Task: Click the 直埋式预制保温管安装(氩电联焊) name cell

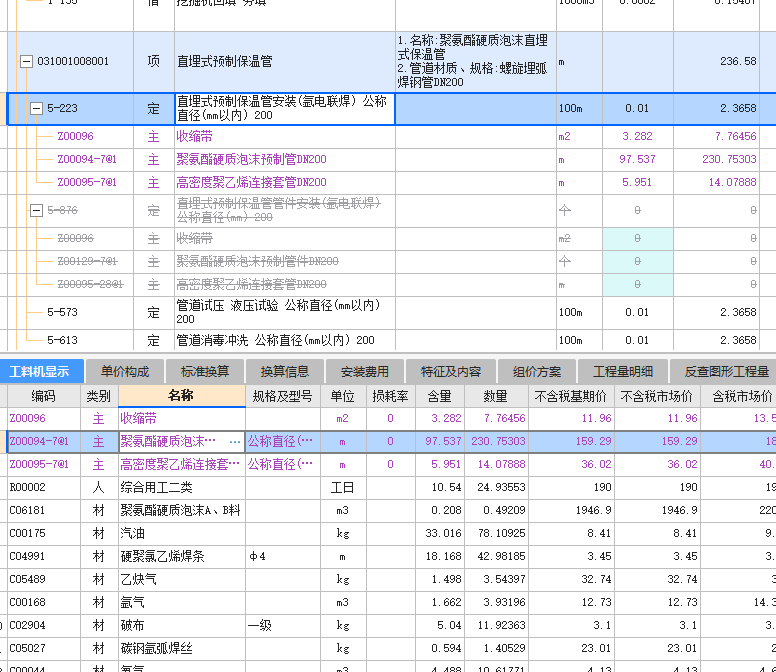Action: [285, 108]
